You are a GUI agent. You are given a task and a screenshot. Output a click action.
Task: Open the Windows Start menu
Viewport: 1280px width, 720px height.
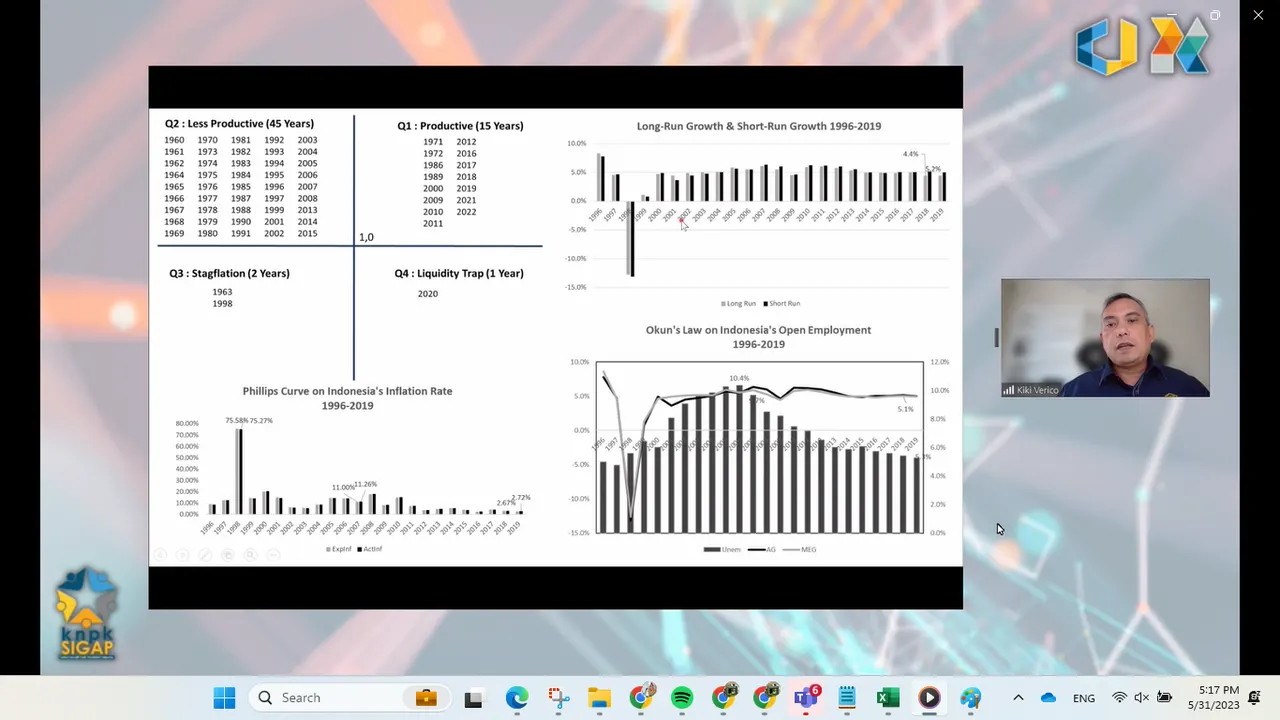point(224,698)
